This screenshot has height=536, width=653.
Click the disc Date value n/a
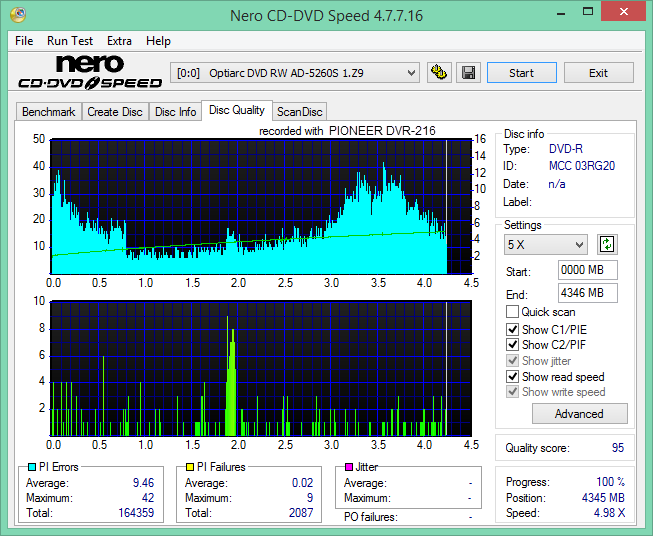557,184
